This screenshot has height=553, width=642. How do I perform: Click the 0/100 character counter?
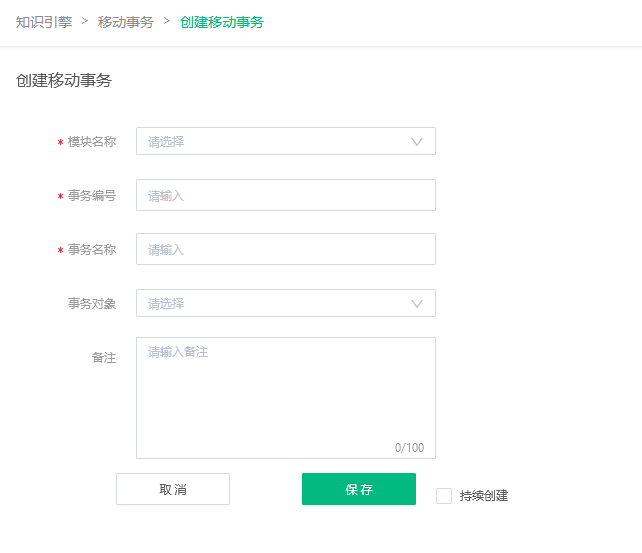tap(409, 447)
